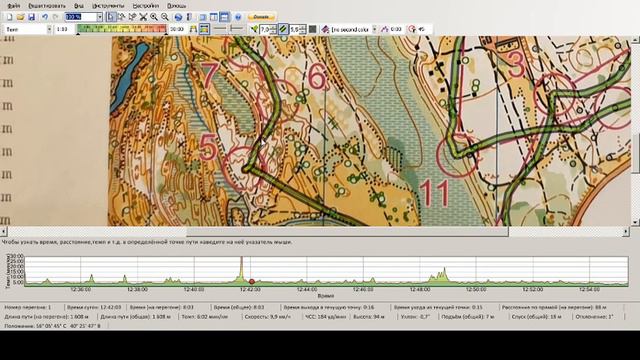Open the Инструменты menu

(108, 6)
